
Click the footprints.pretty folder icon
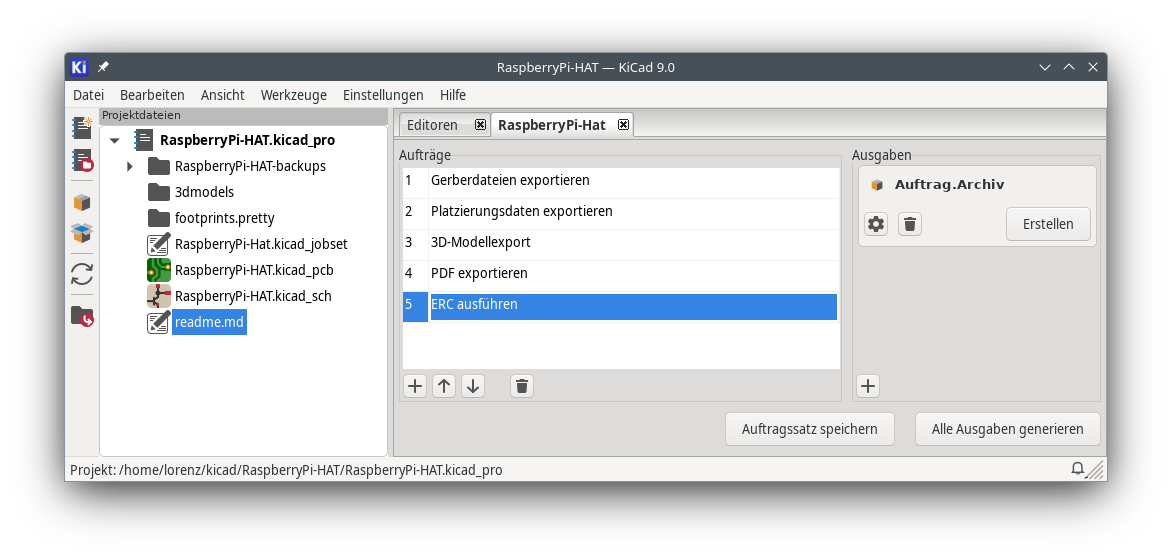(x=158, y=218)
